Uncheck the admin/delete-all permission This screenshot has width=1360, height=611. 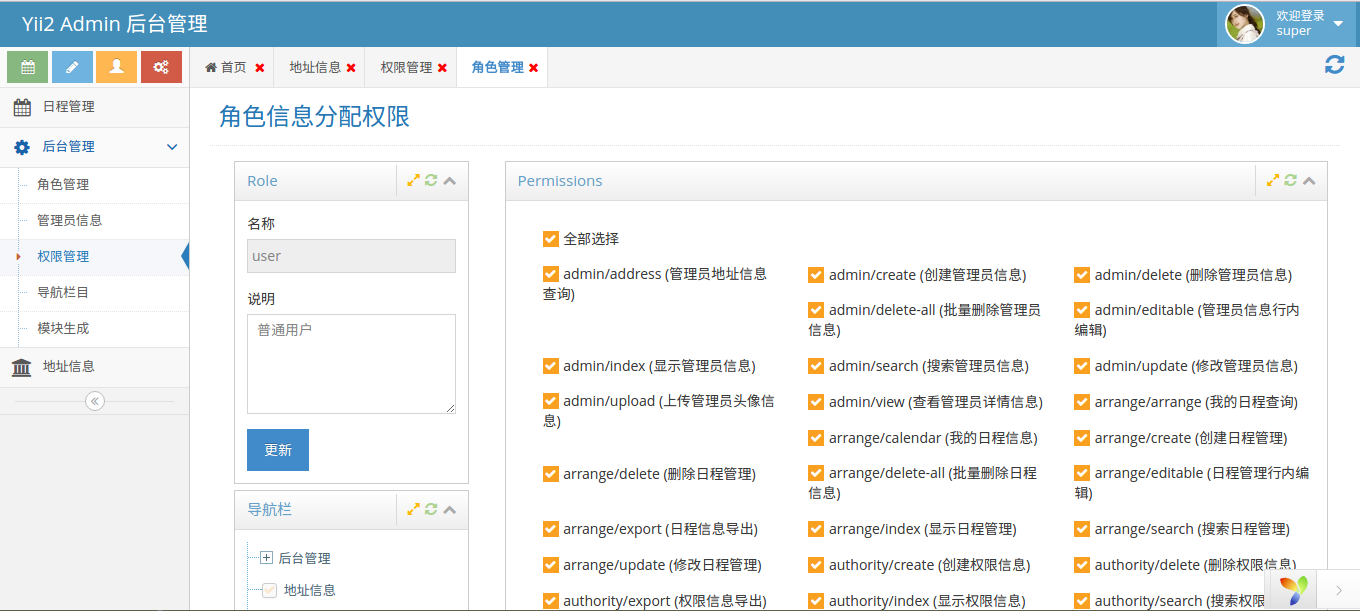816,310
